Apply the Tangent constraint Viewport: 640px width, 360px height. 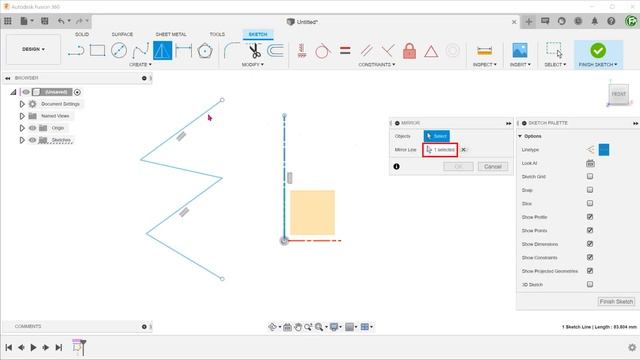coord(322,51)
